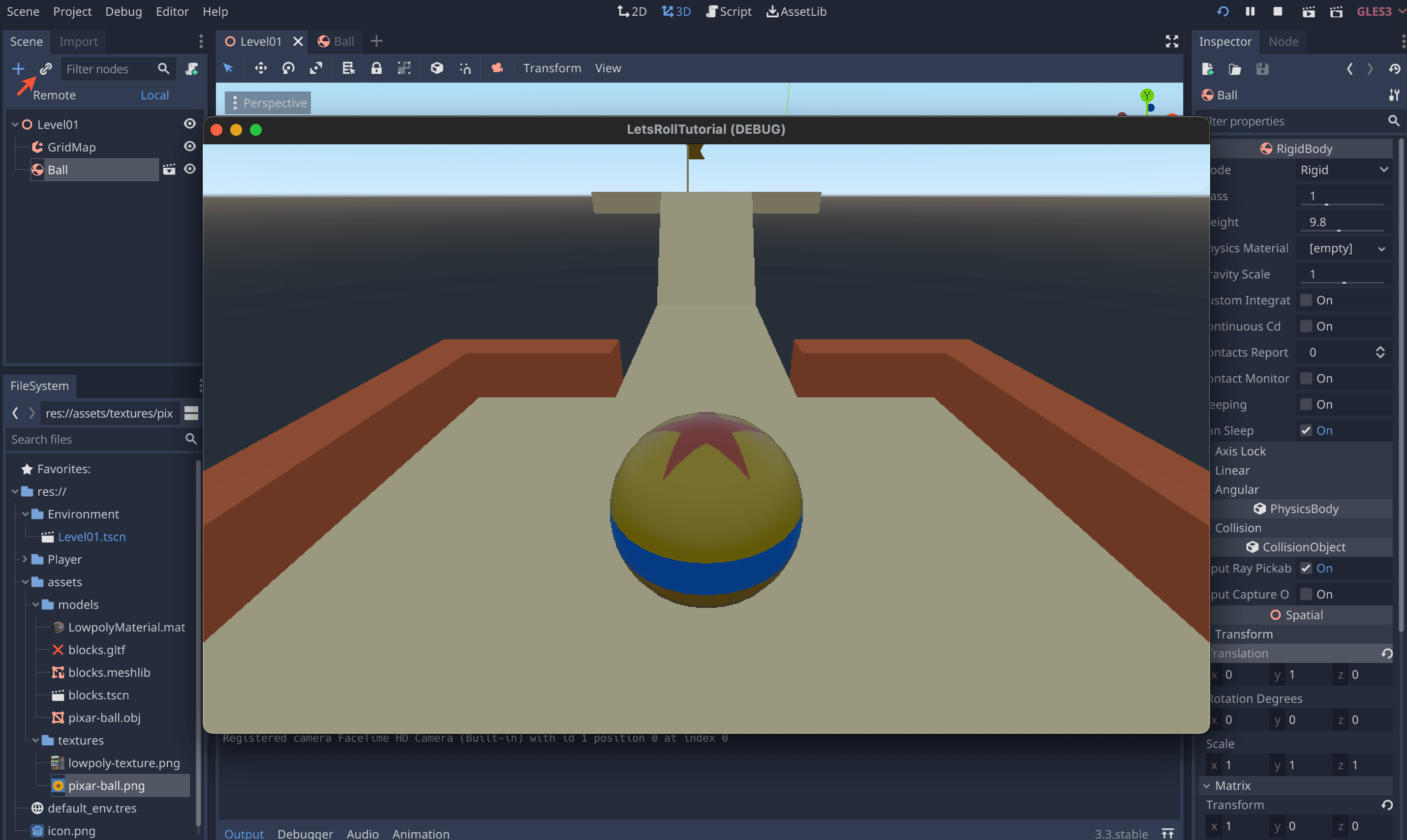The image size is (1407, 840).
Task: Load an existing resource in Inspector
Action: (1234, 68)
